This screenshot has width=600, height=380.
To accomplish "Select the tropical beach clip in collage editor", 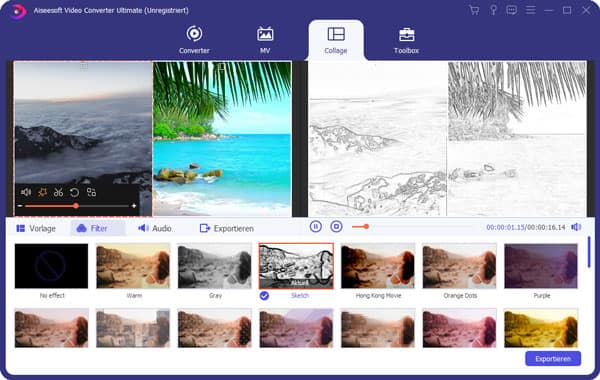I will tap(222, 139).
